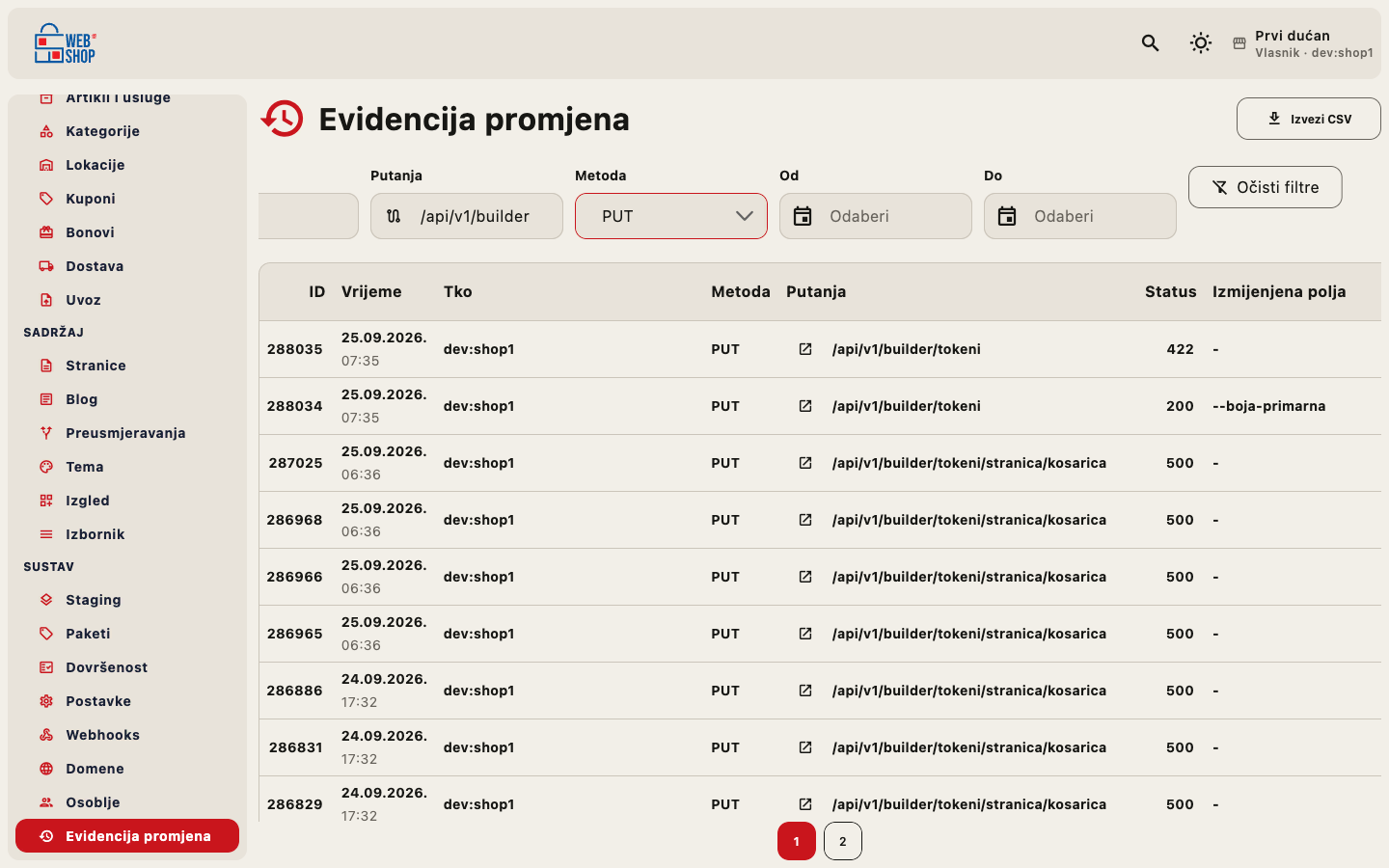The height and width of the screenshot is (868, 1389).
Task: Open the Do date picker field
Action: 1080,216
